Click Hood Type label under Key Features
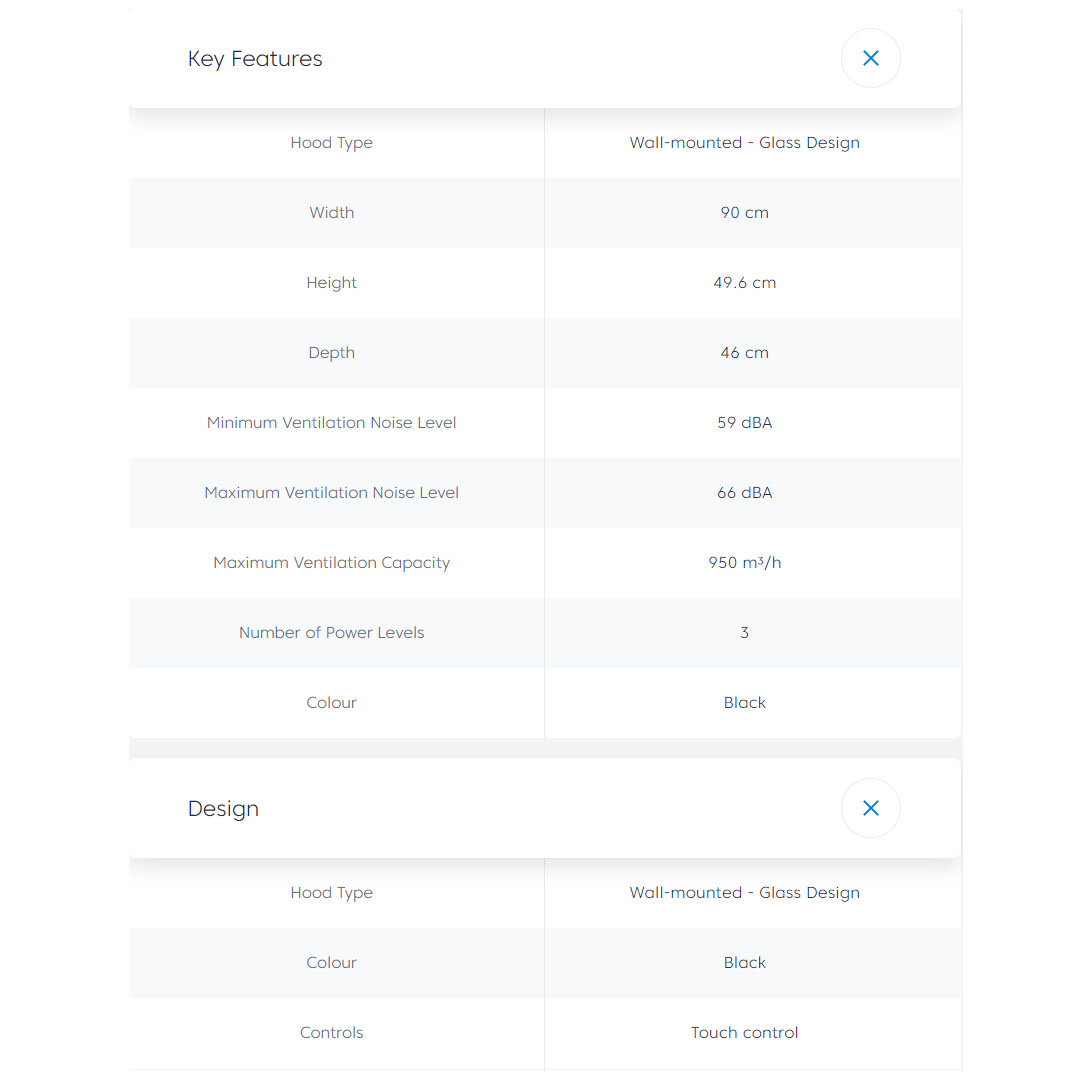The height and width of the screenshot is (1080, 1080). (x=331, y=143)
